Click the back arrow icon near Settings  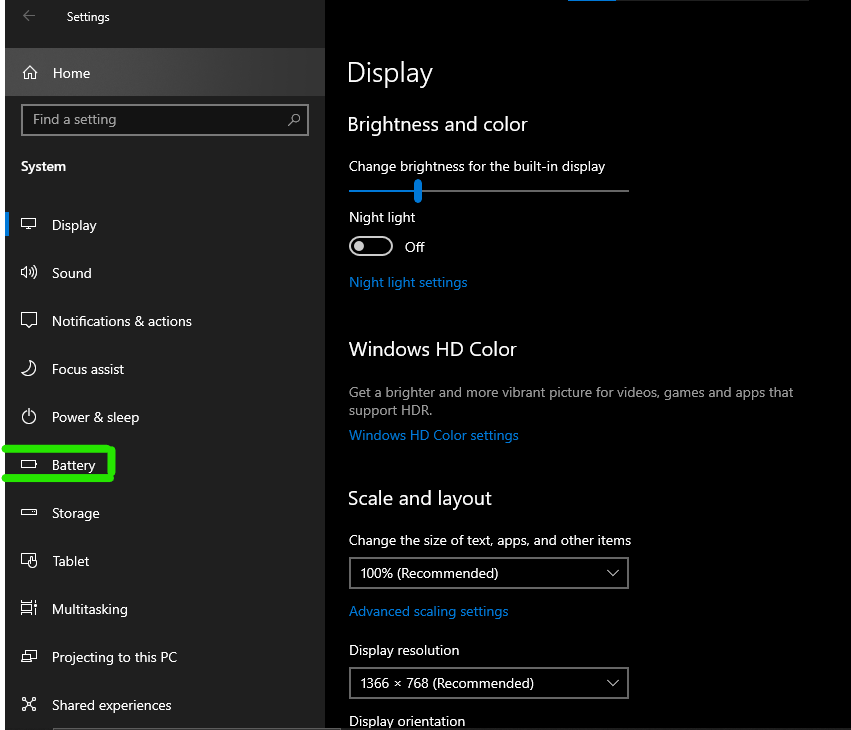point(29,16)
